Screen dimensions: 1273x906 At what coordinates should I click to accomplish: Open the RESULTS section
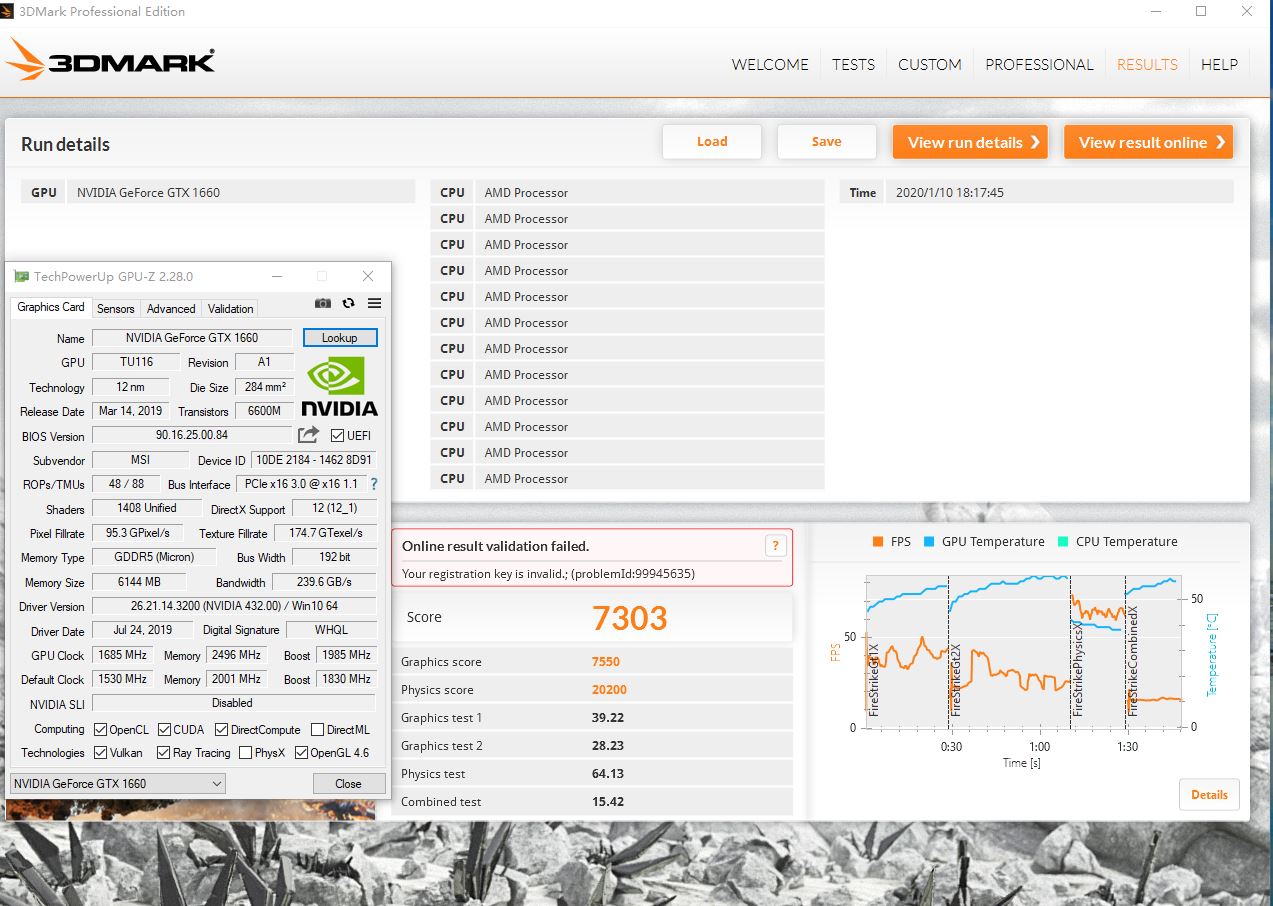(1147, 64)
